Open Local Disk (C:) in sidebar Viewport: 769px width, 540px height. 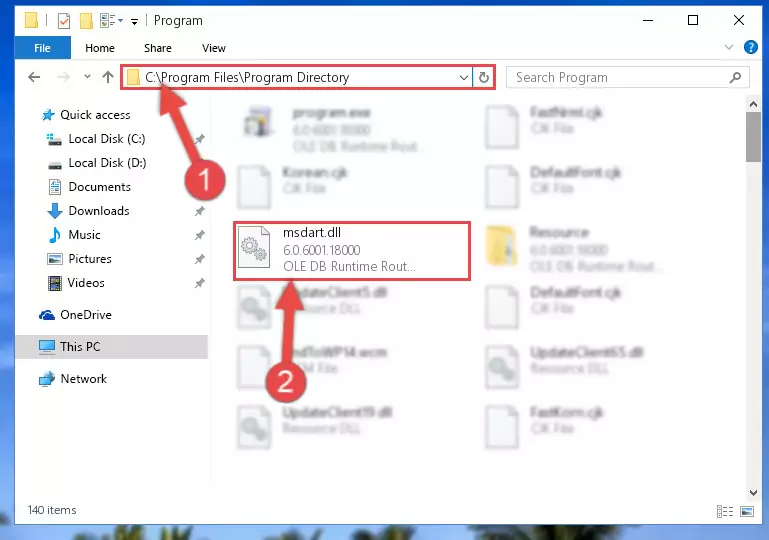point(106,139)
